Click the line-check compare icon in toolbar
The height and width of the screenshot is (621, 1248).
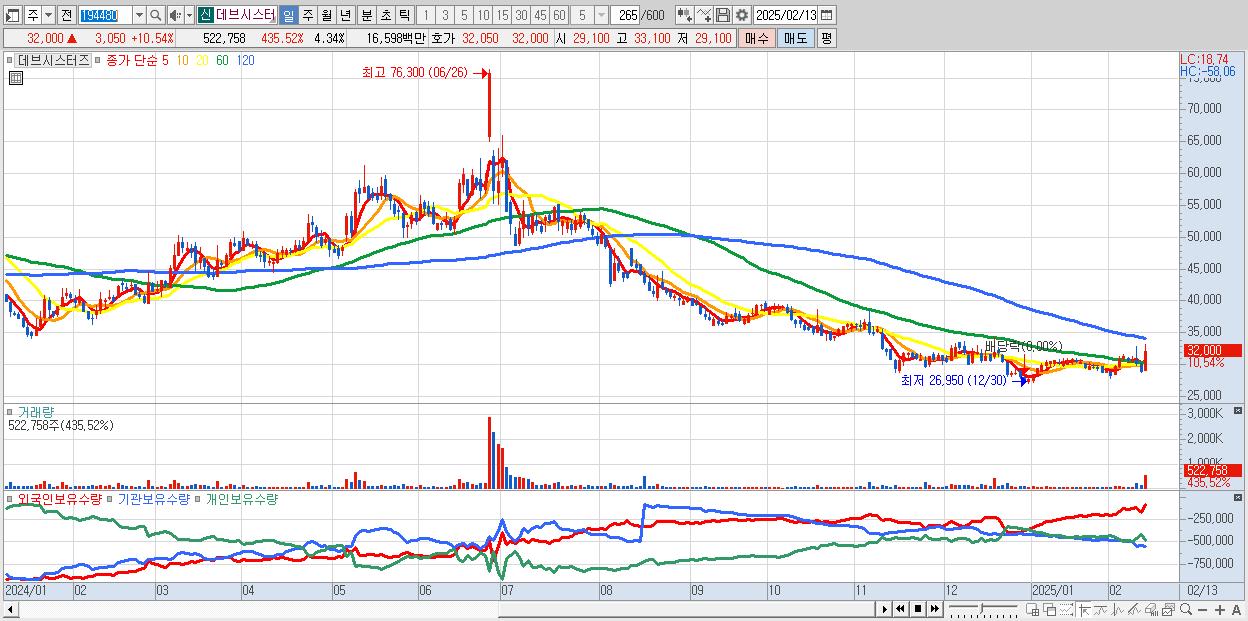click(x=704, y=15)
